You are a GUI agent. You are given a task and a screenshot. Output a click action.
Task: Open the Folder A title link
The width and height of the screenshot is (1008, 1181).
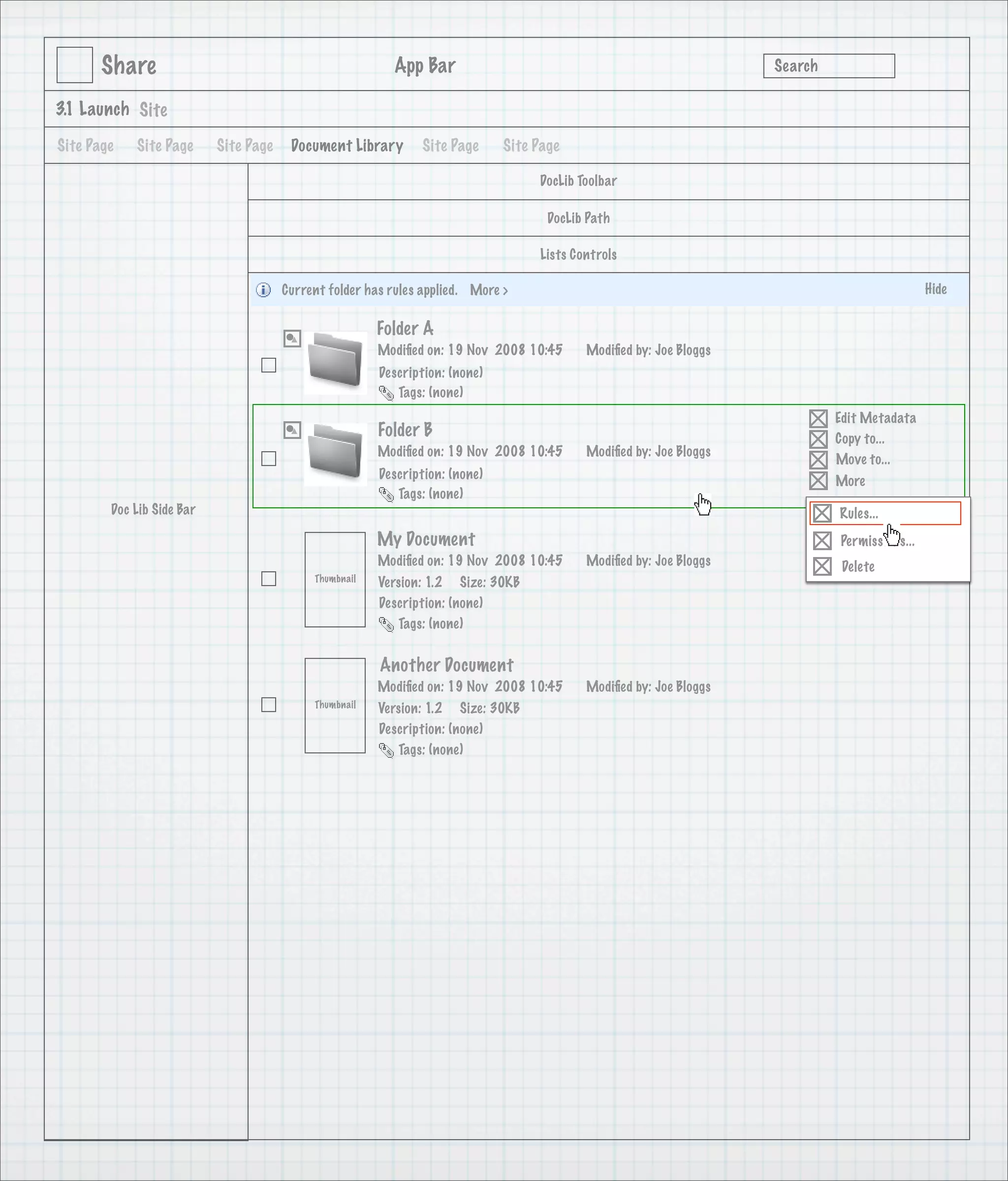(x=405, y=328)
